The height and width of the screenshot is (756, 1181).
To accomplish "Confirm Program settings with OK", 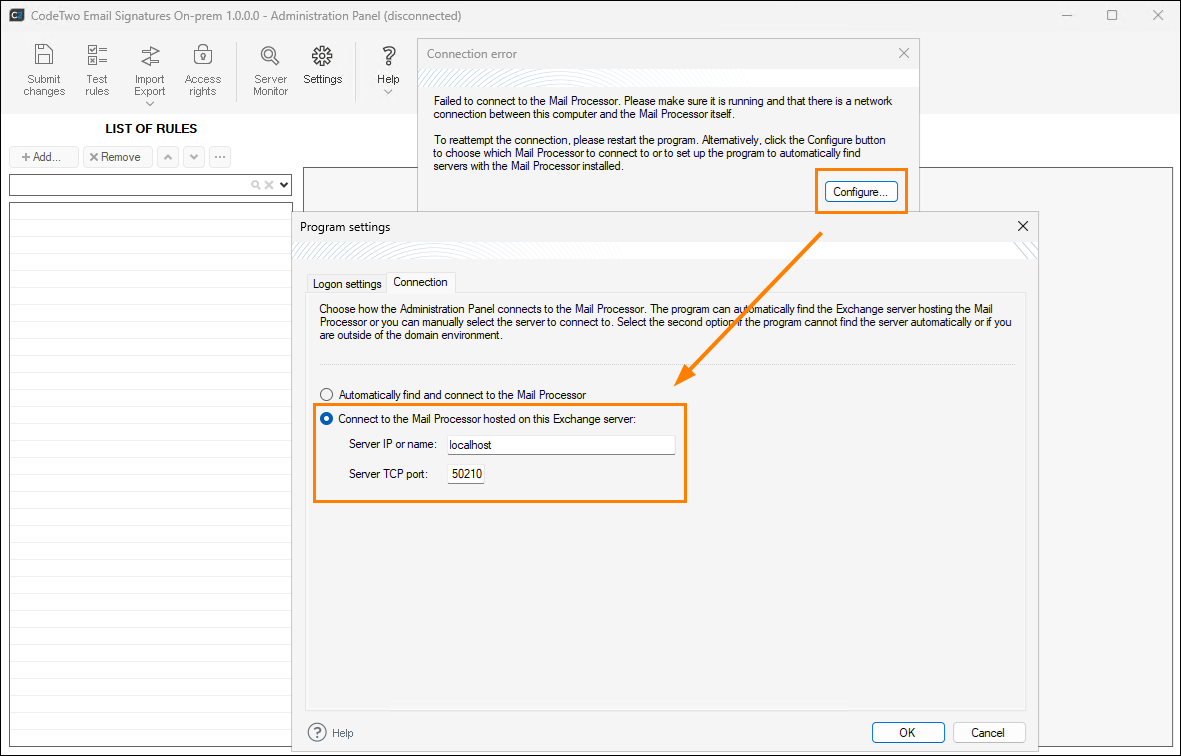I will (x=907, y=733).
